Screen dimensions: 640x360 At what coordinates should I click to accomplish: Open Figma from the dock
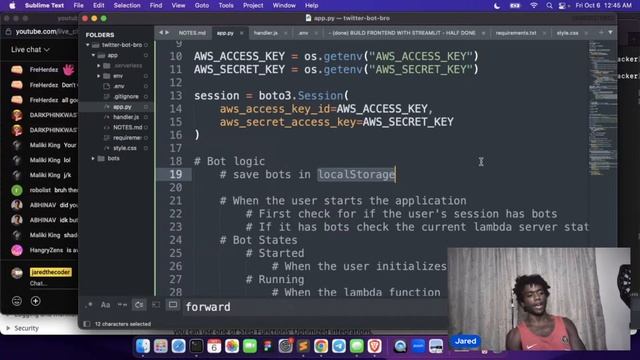[x=267, y=346]
